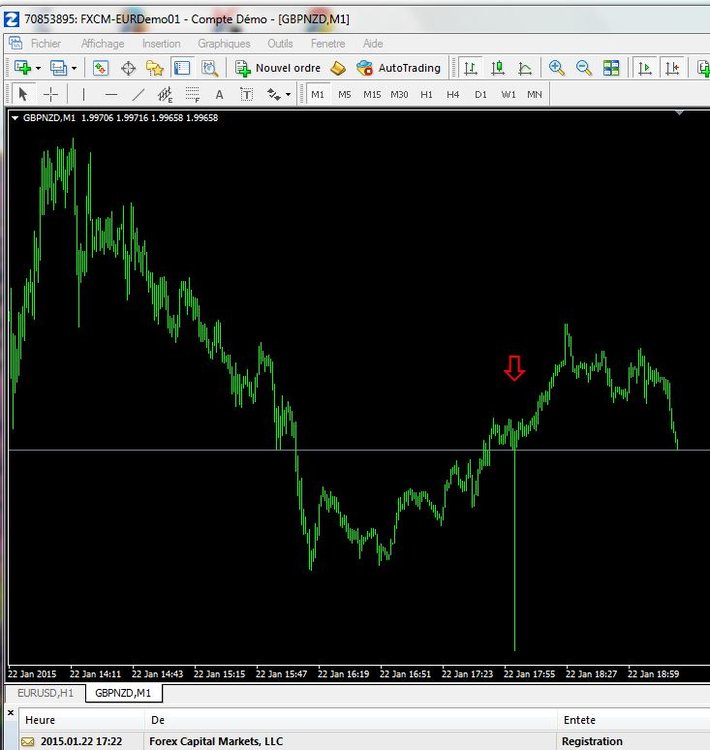Expand the Profiles dropdown arrow
The image size is (710, 750).
click(x=74, y=68)
